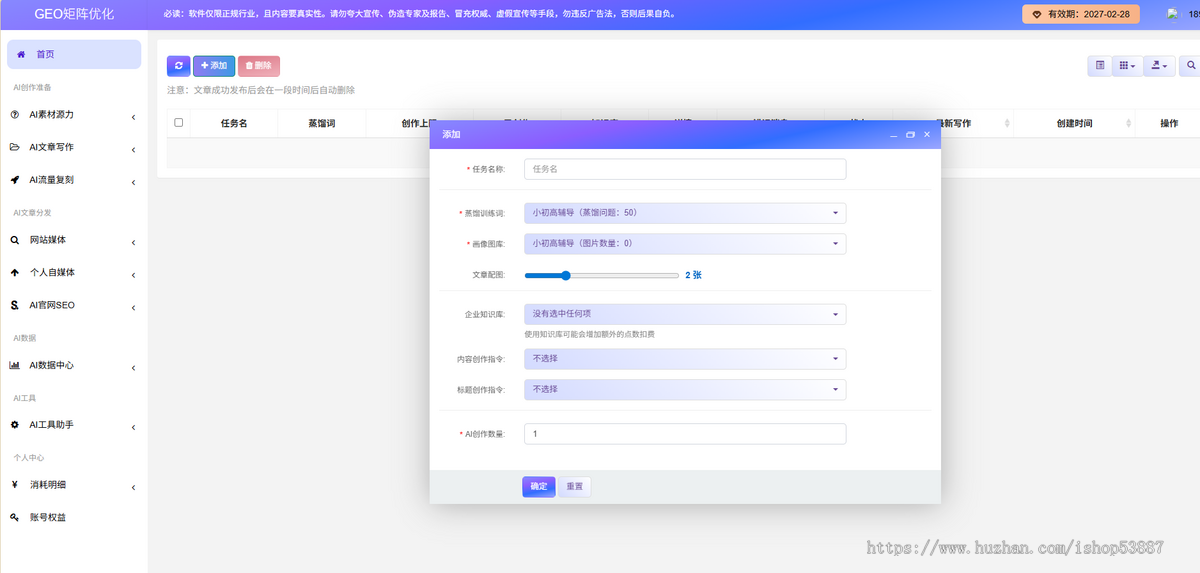Viewport: 1200px width, 573px height.
Task: Expand AI数据中心 via its chevron
Action: [134, 366]
